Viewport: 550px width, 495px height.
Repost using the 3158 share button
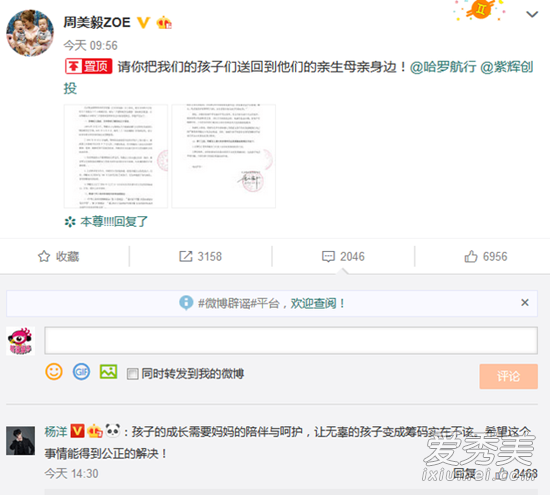[x=200, y=256]
